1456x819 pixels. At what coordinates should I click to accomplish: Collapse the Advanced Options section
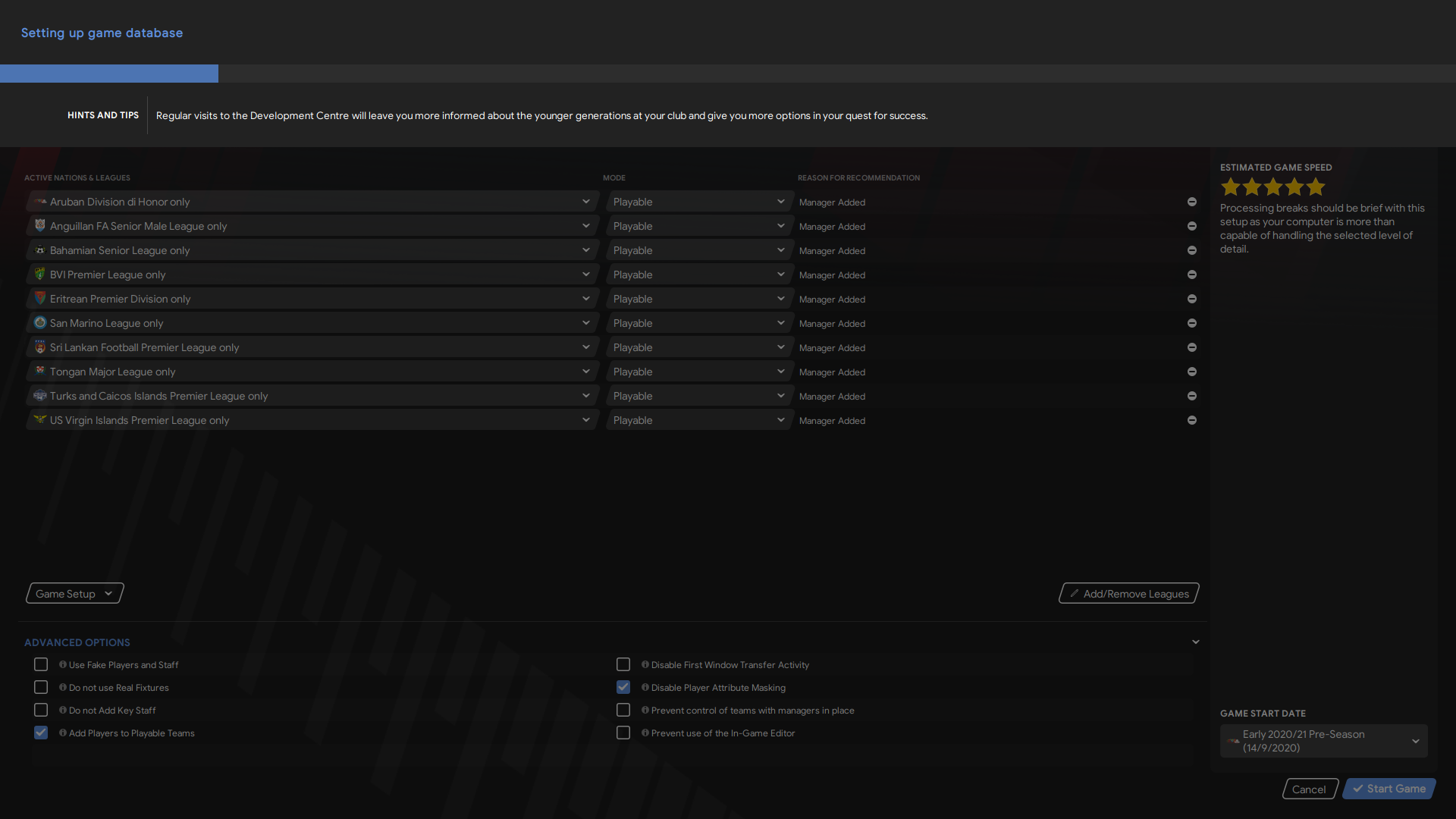(x=1196, y=642)
